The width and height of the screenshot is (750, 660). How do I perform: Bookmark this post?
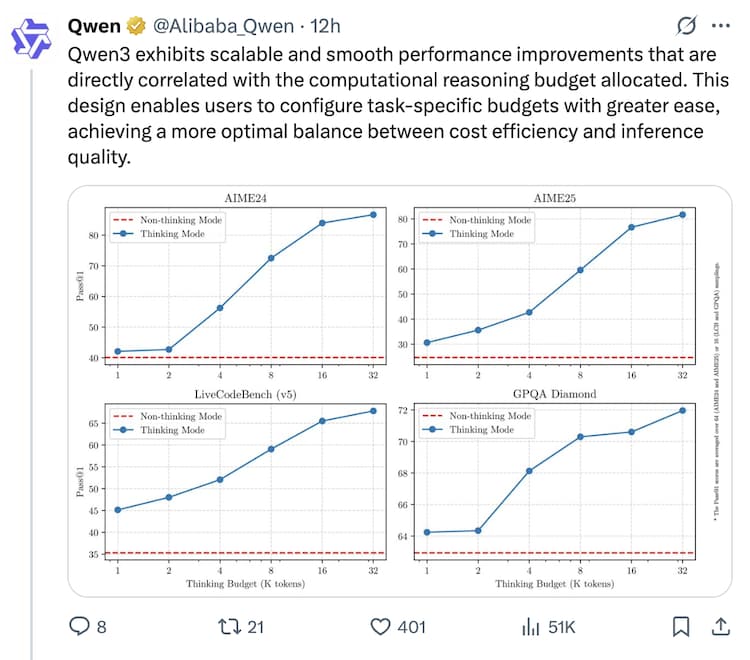680,627
